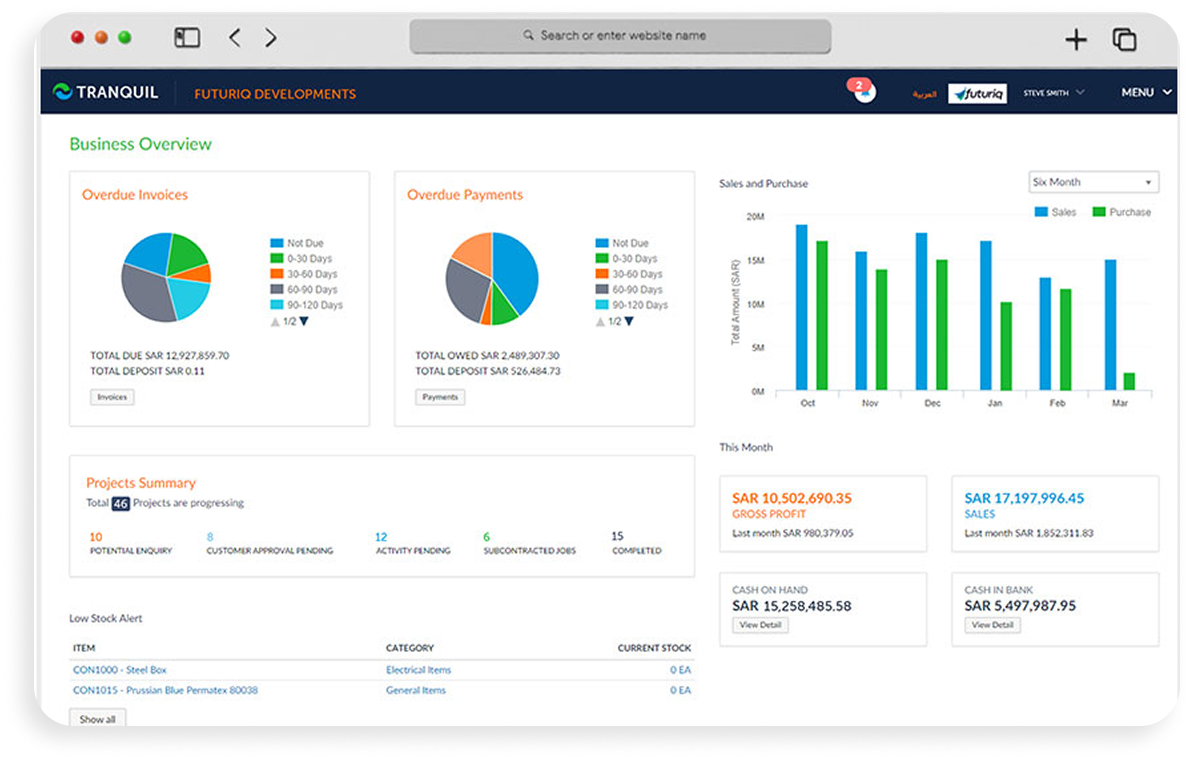Expand the Steve Smith user dropdown
This screenshot has width=1192, height=760.
click(1053, 93)
